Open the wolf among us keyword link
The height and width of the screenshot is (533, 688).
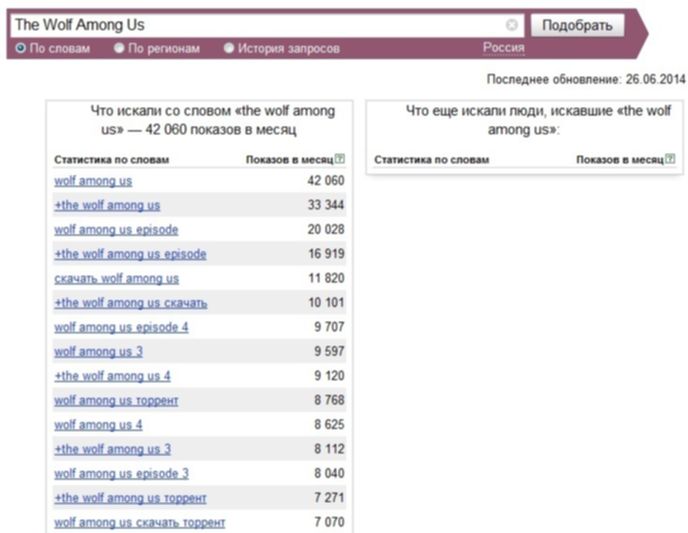(x=93, y=181)
